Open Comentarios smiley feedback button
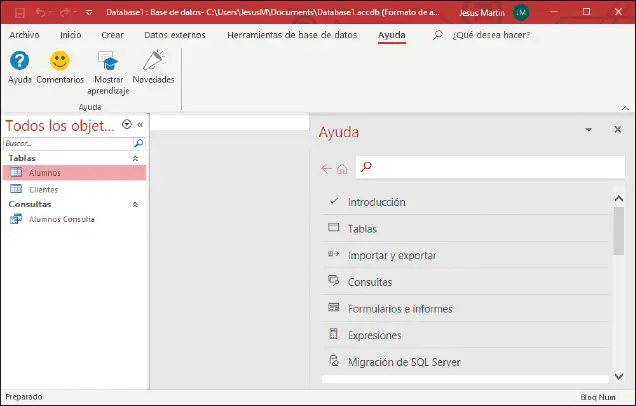Screen dimensions: 636x406 [x=60, y=62]
